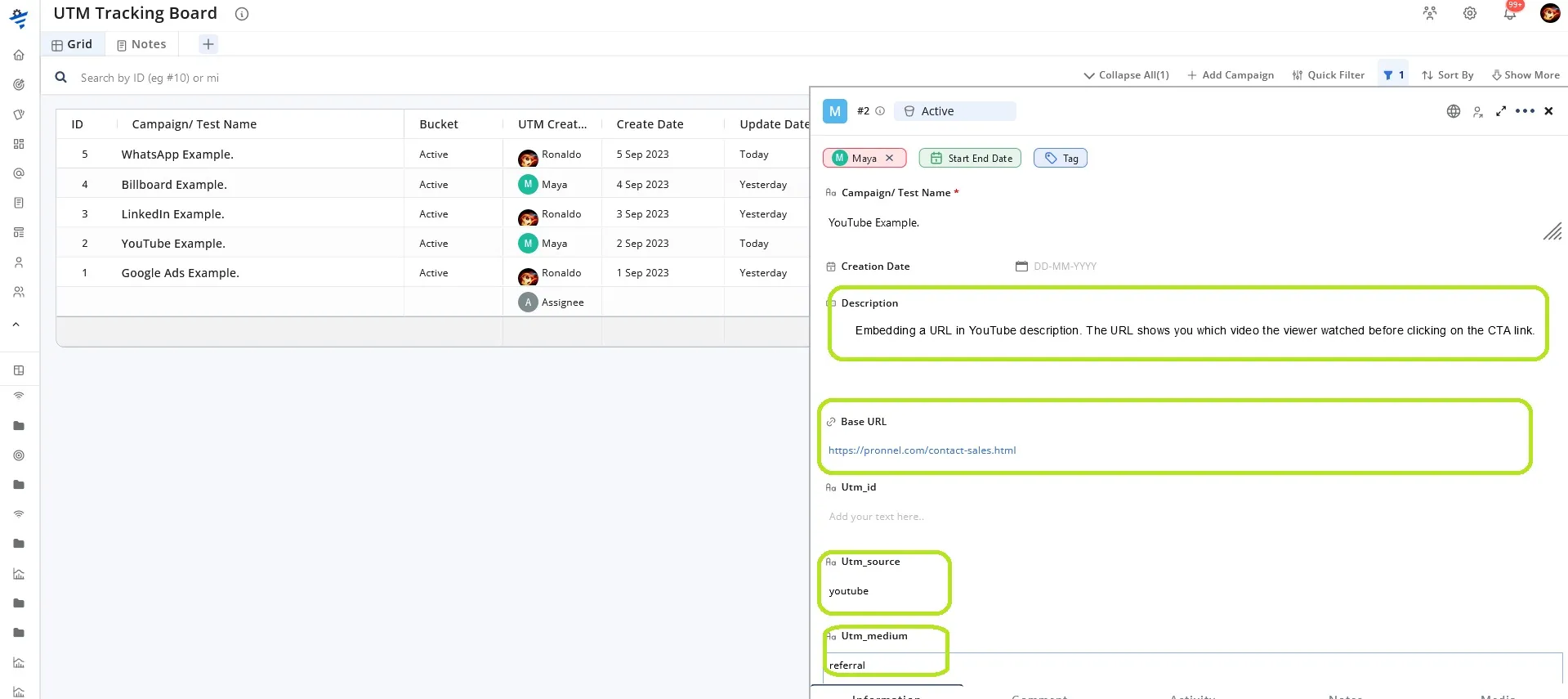Open the LinkedIn Example. row

(172, 214)
